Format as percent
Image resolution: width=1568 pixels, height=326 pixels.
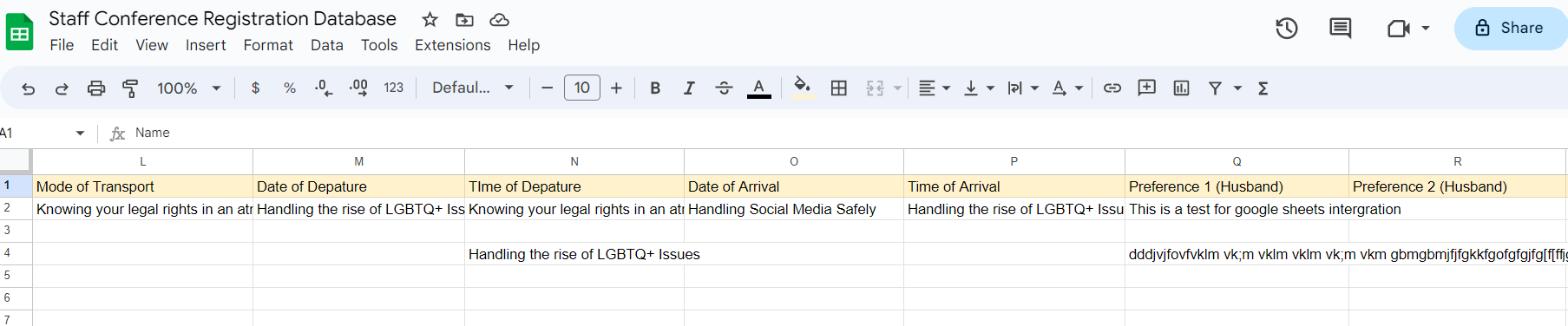(290, 88)
